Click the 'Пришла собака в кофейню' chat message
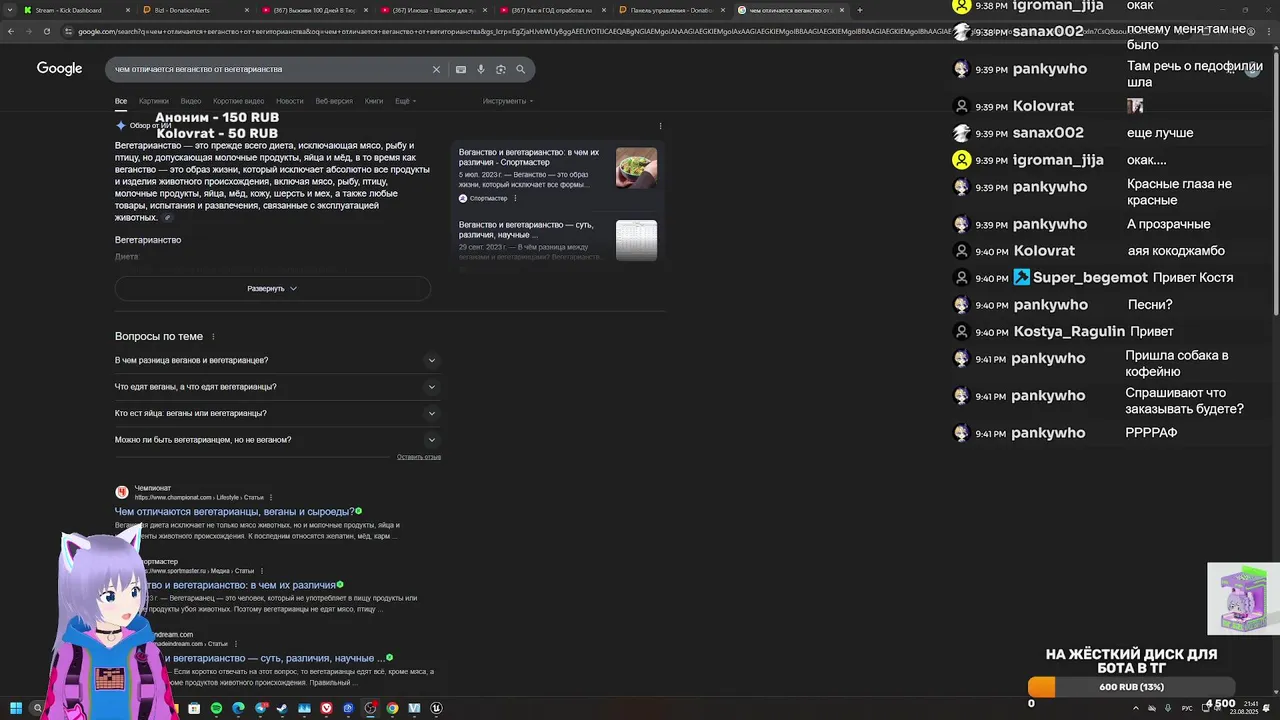 coord(1177,363)
